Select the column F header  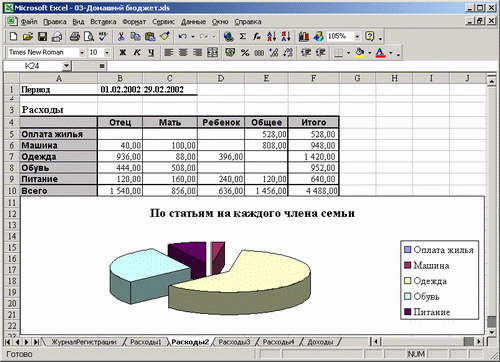[313, 79]
